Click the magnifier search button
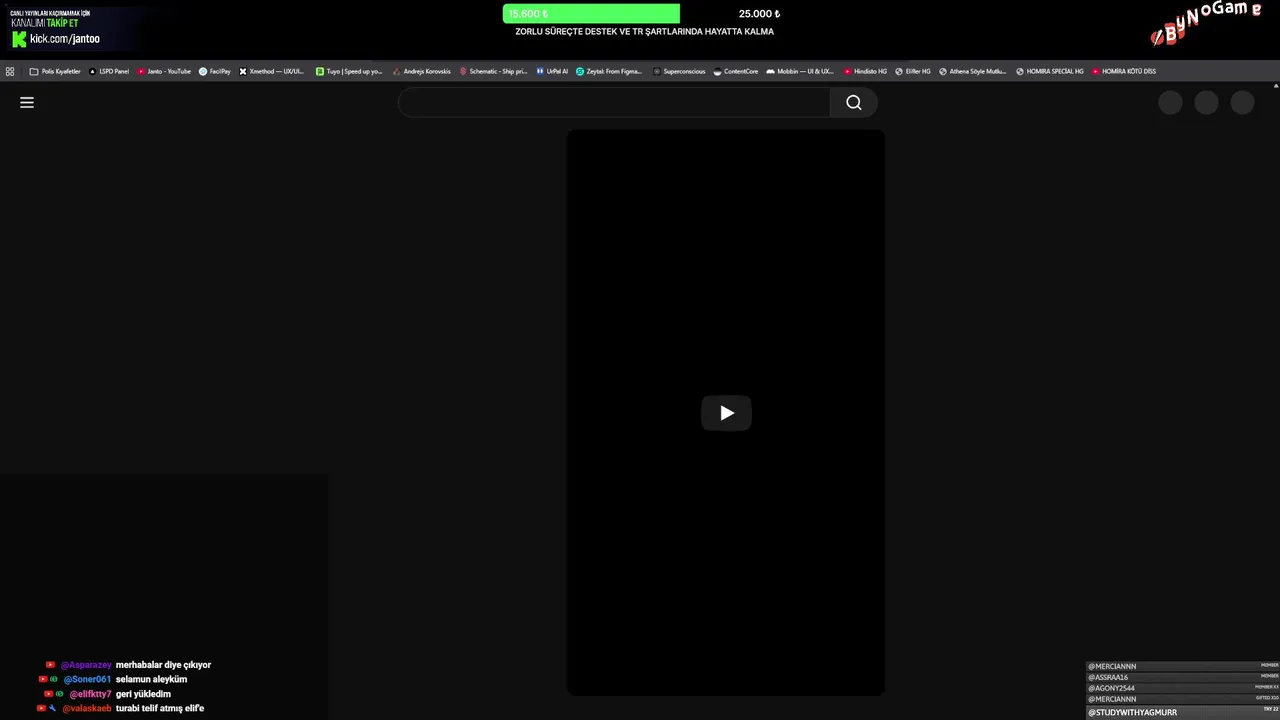The height and width of the screenshot is (720, 1280). pyautogui.click(x=853, y=102)
